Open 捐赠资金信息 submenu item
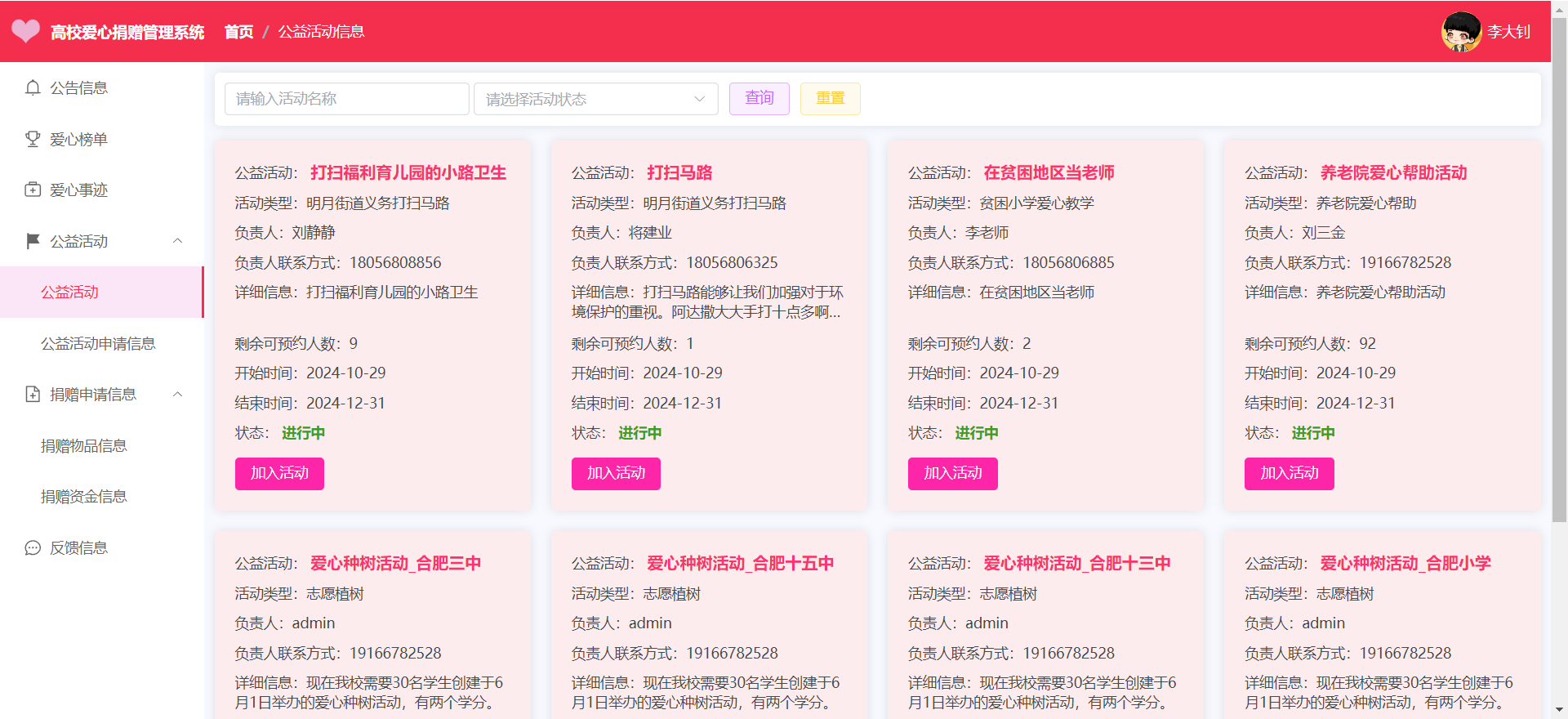The image size is (1568, 719). [102, 497]
